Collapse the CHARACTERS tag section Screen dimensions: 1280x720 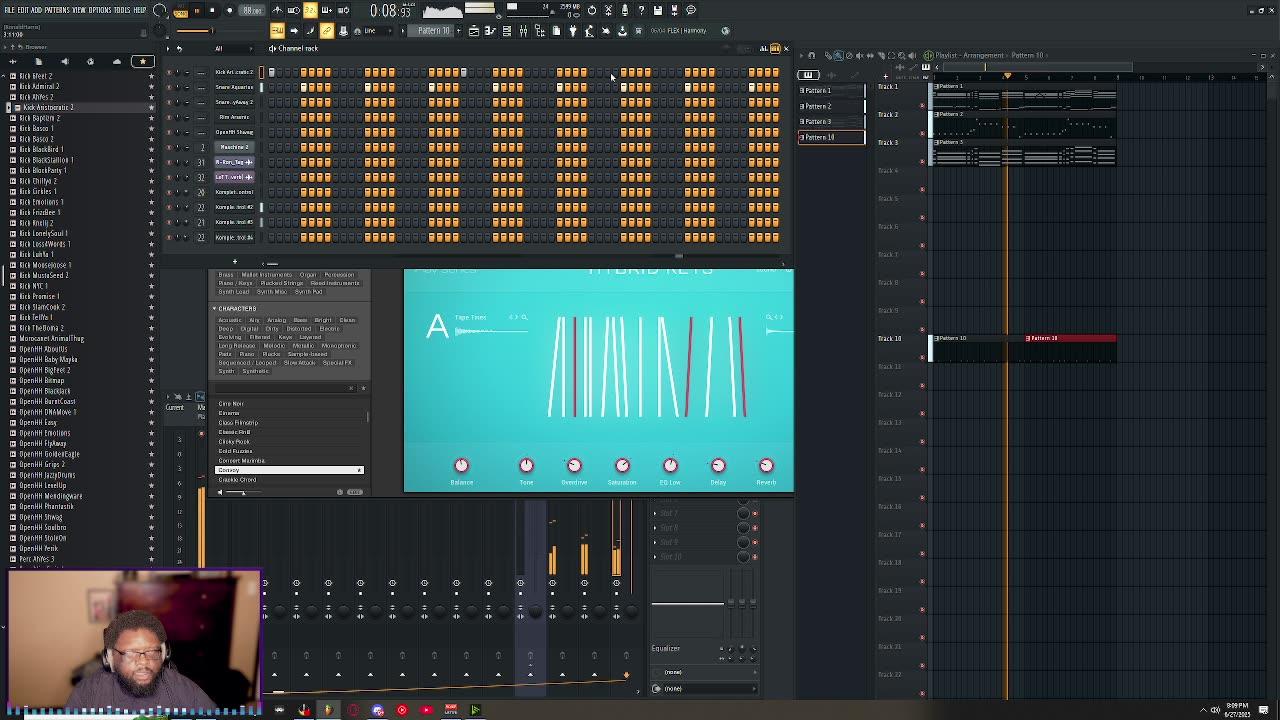[214, 308]
